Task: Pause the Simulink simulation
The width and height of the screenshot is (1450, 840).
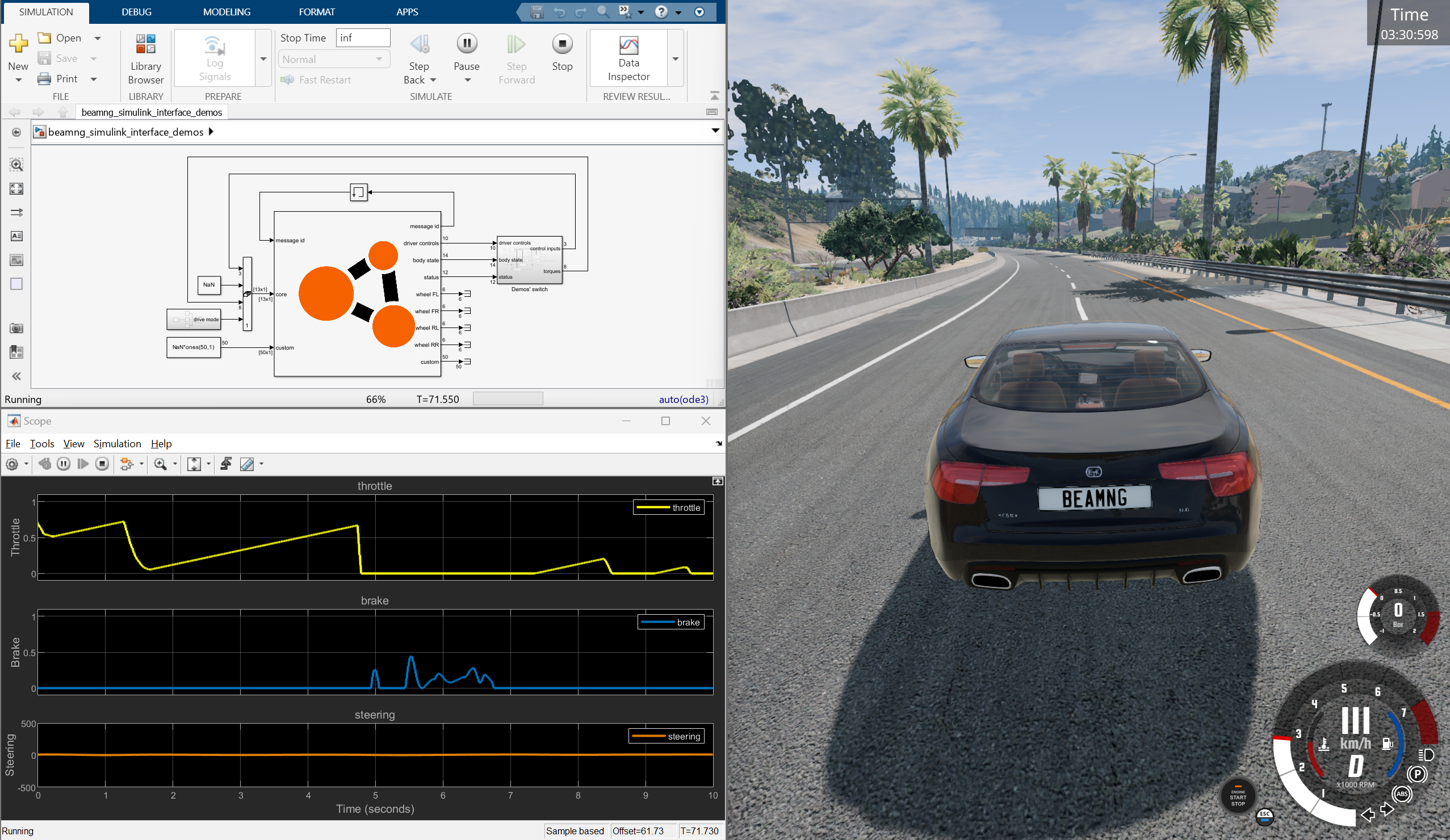Action: [467, 44]
